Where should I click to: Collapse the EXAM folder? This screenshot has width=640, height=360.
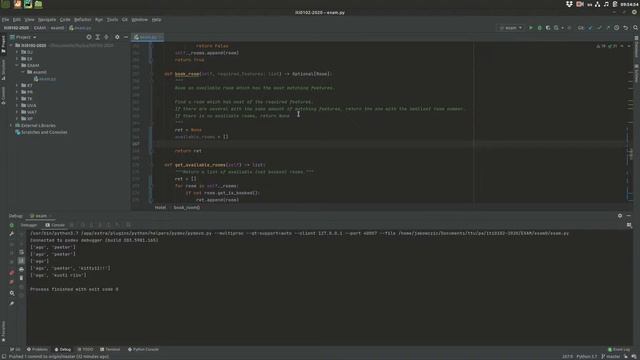pyautogui.click(x=17, y=65)
